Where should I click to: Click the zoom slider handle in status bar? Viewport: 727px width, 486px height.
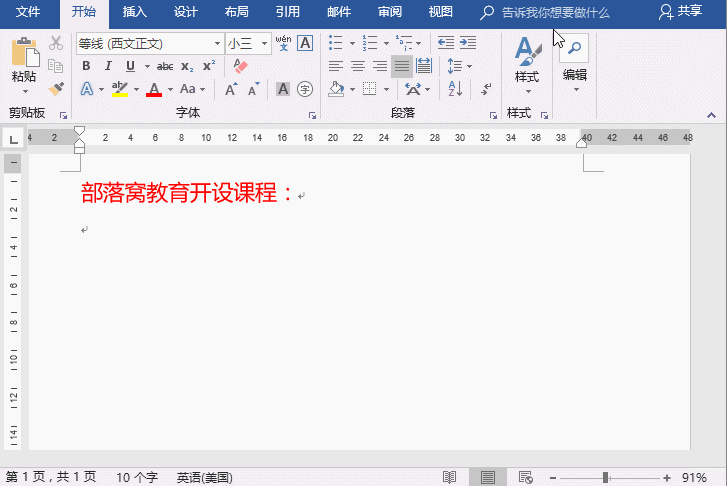(x=604, y=477)
